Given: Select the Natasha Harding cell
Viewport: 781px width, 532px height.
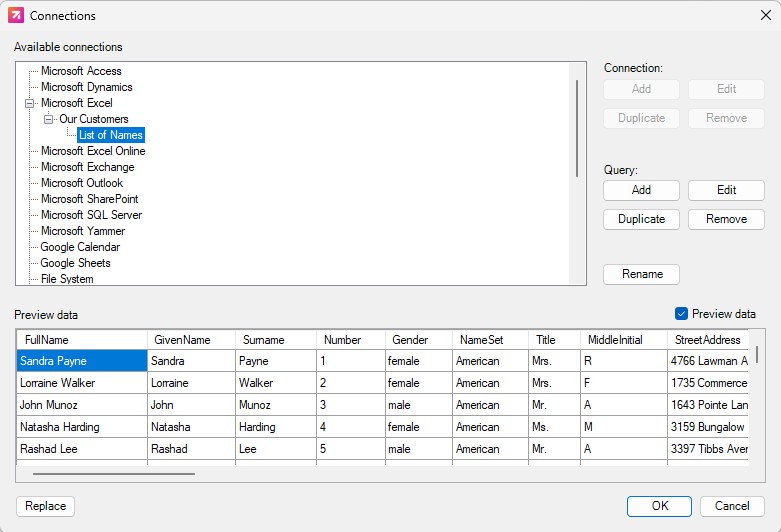Looking at the screenshot, I should (x=82, y=426).
